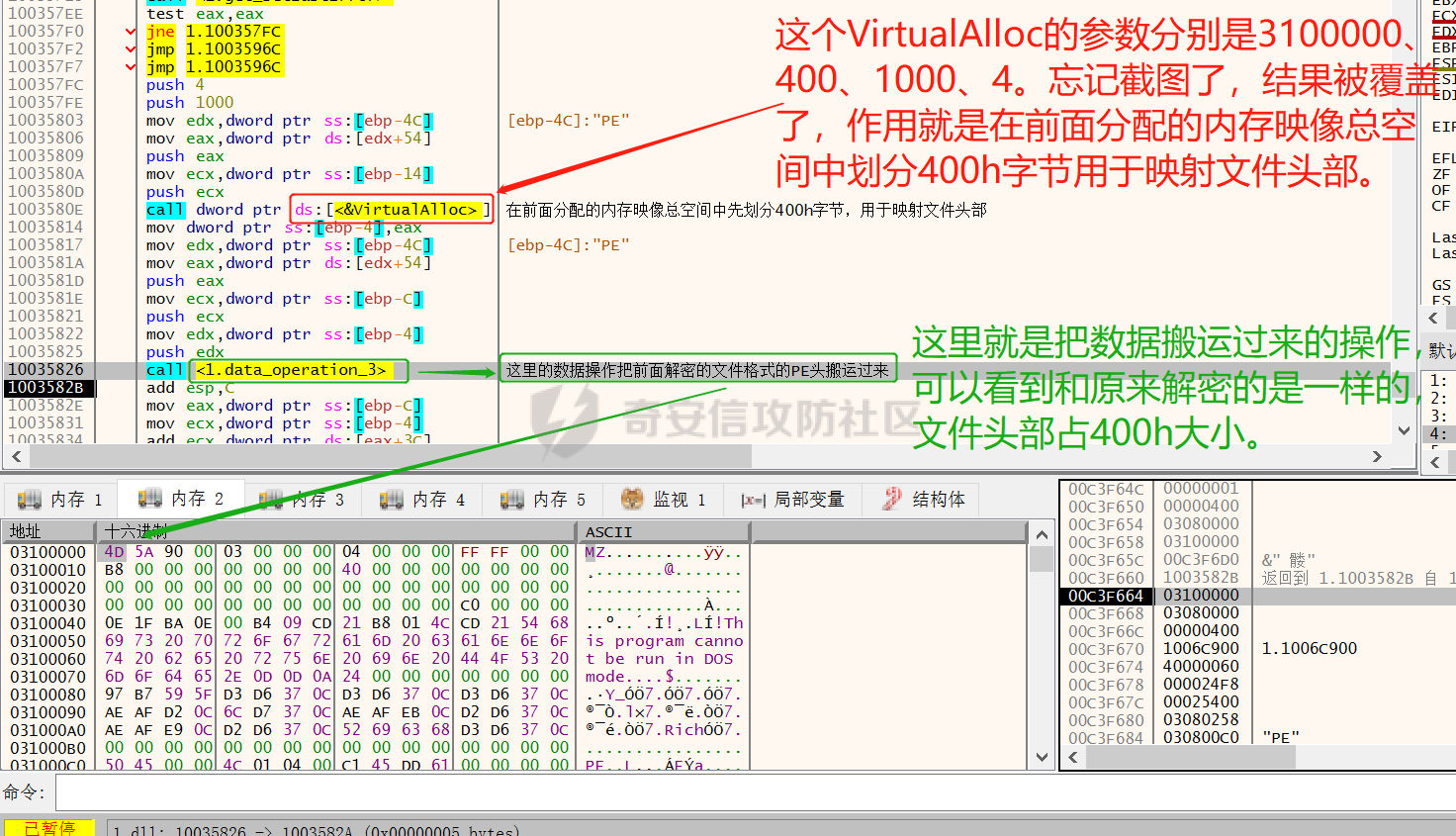This screenshot has height=836, width=1456.
Task: Click the memory dump vertical scrollbar thumb
Action: pos(1042,559)
